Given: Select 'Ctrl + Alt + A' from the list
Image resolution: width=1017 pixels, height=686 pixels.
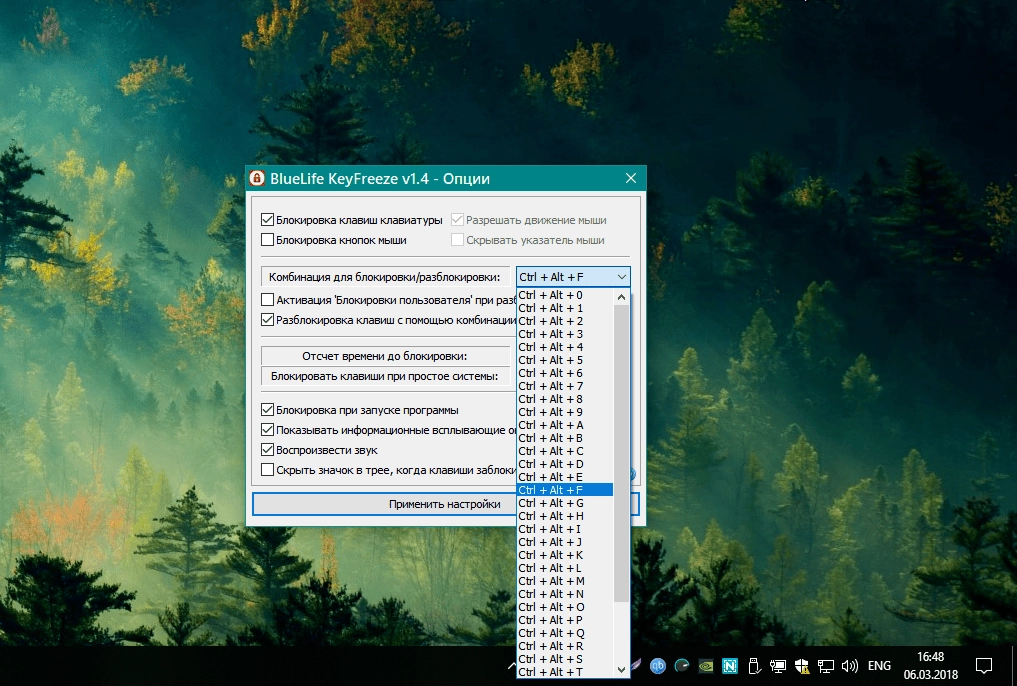Looking at the screenshot, I should point(565,425).
